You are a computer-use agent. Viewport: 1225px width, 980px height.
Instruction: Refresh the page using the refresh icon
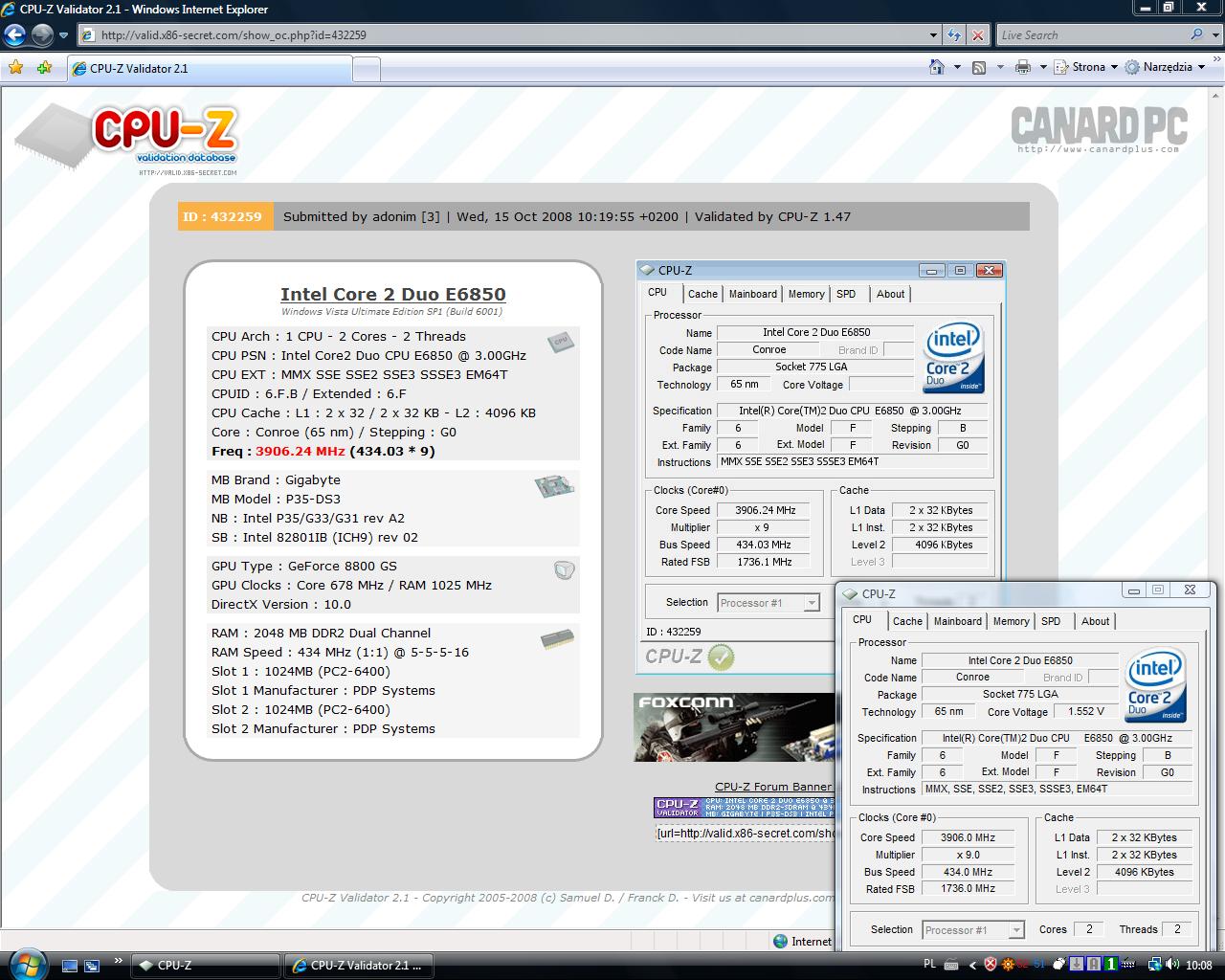(x=954, y=35)
